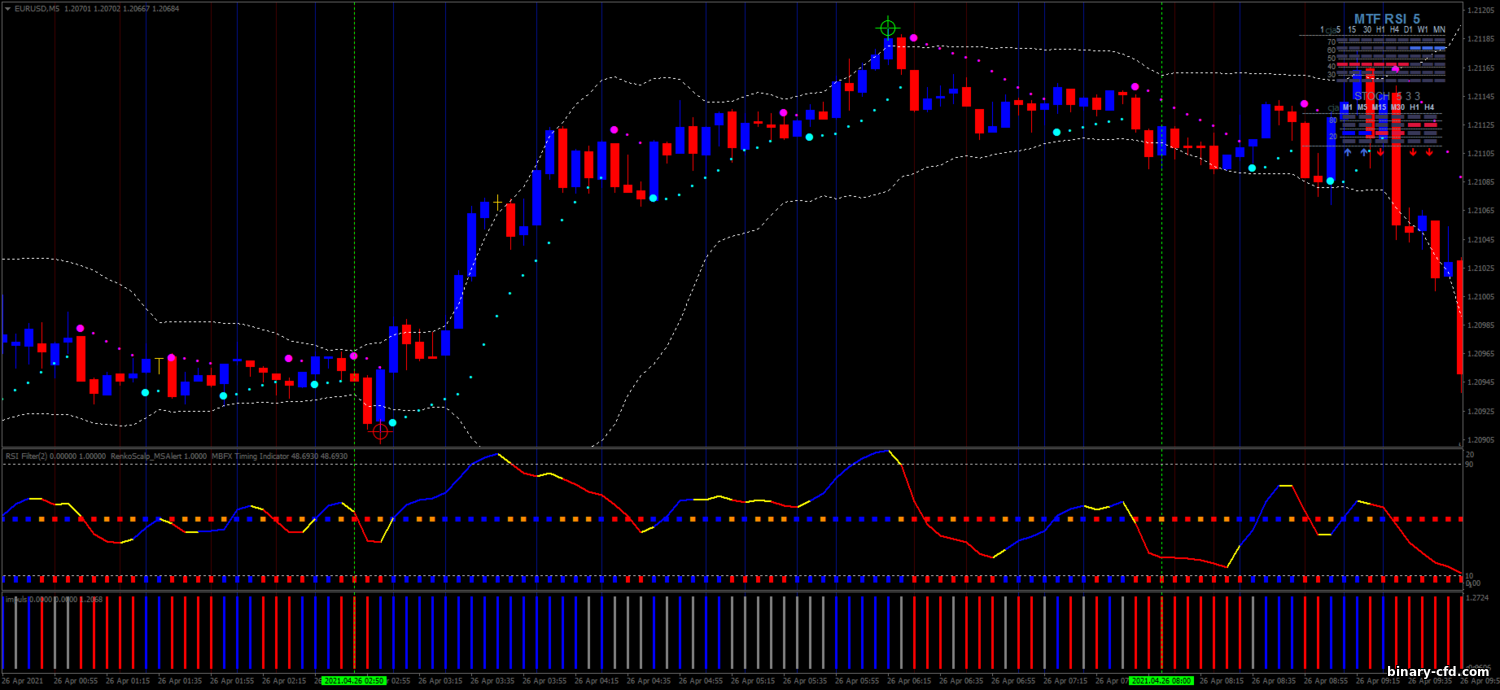Click the 1.2724 value on the impuls scale
The width and height of the screenshot is (1500, 690).
coord(1478,599)
